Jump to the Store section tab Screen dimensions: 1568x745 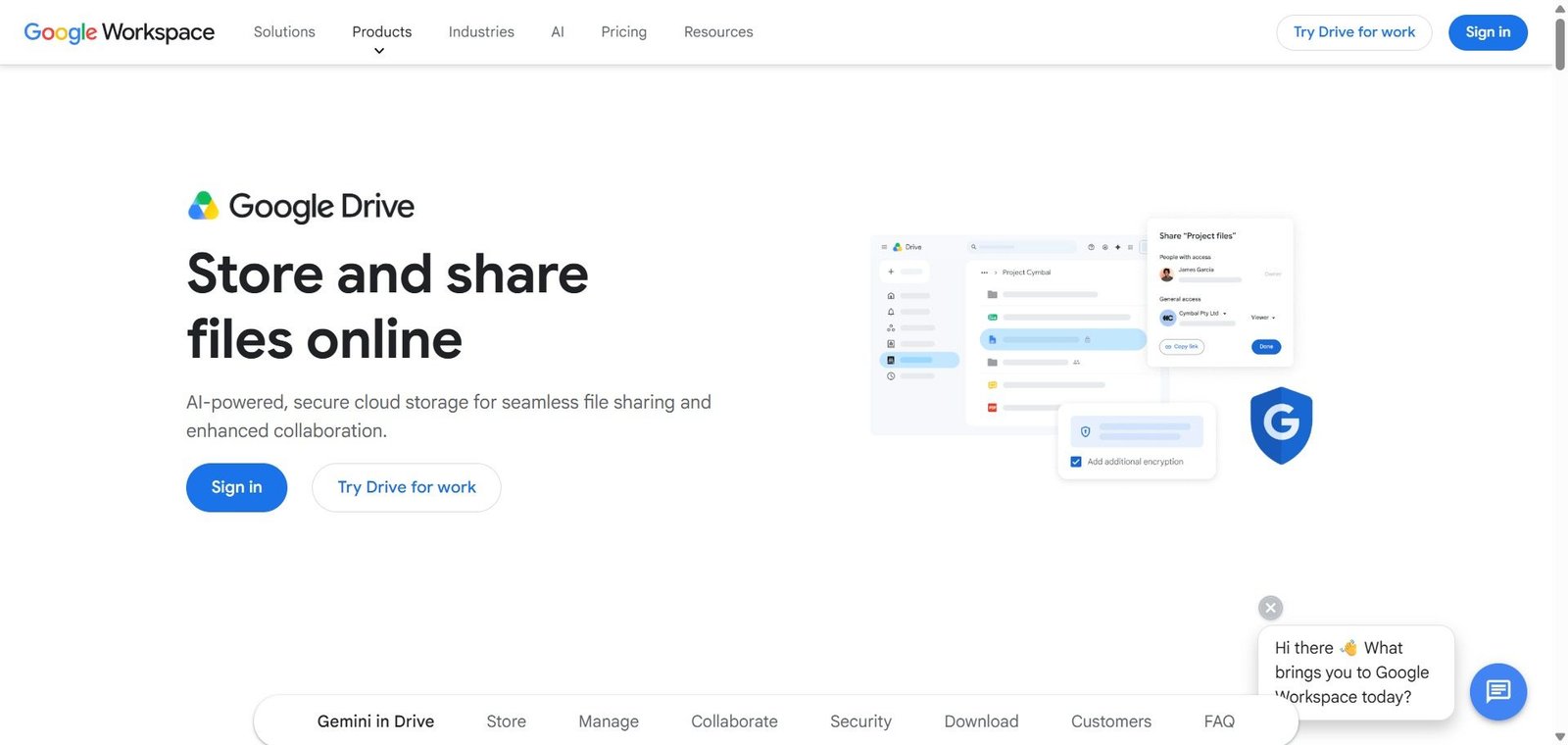[x=506, y=721]
